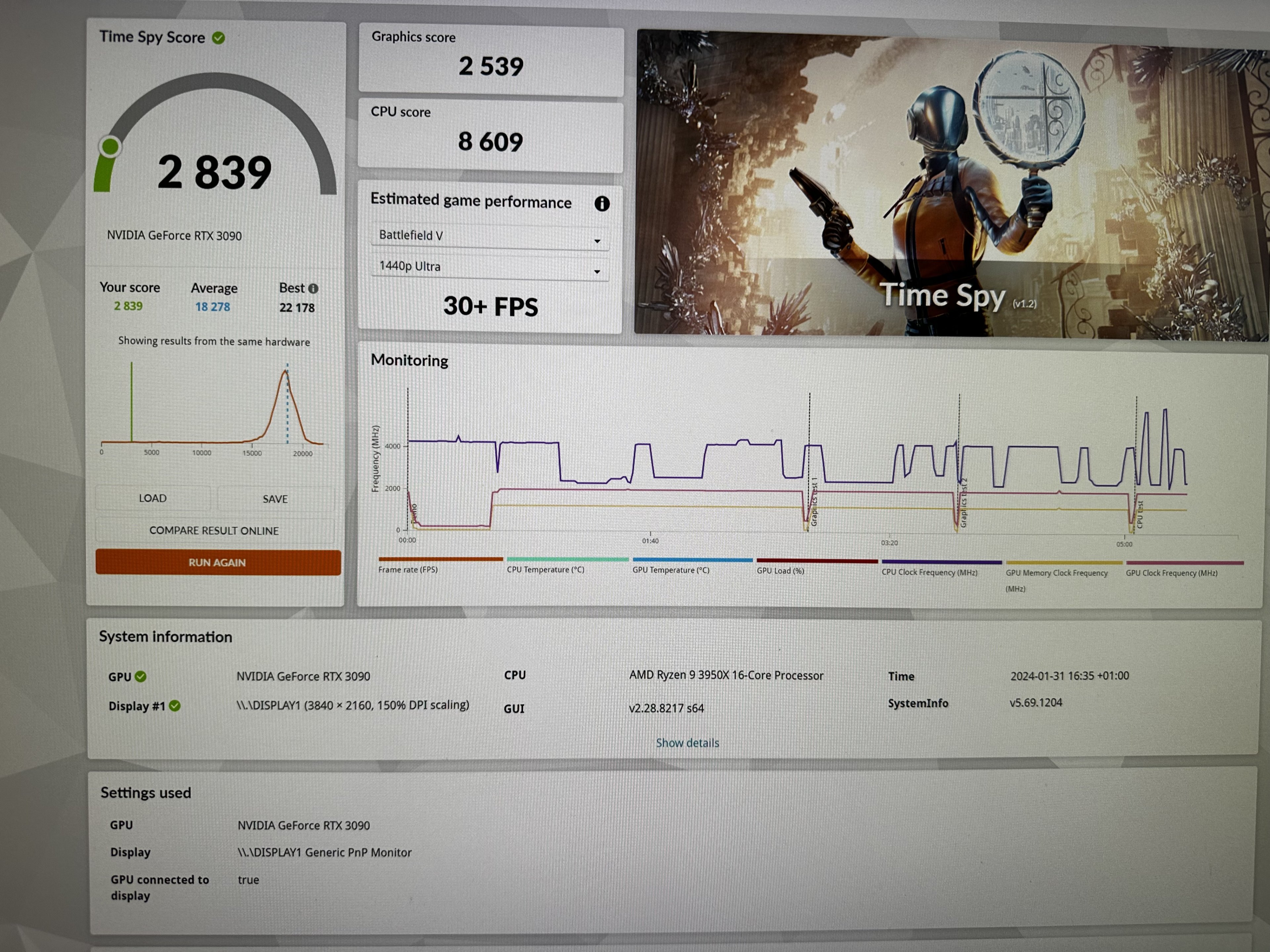Click the CPU Clock Frequency legend item
The width and height of the screenshot is (1270, 952).
(929, 572)
